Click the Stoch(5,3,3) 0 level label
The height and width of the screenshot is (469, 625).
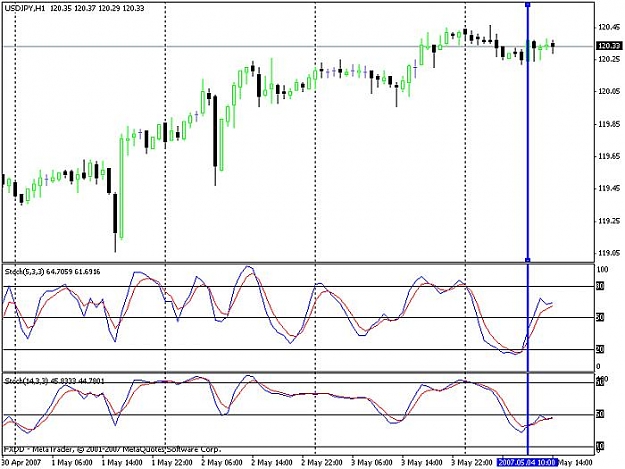[x=598, y=367]
